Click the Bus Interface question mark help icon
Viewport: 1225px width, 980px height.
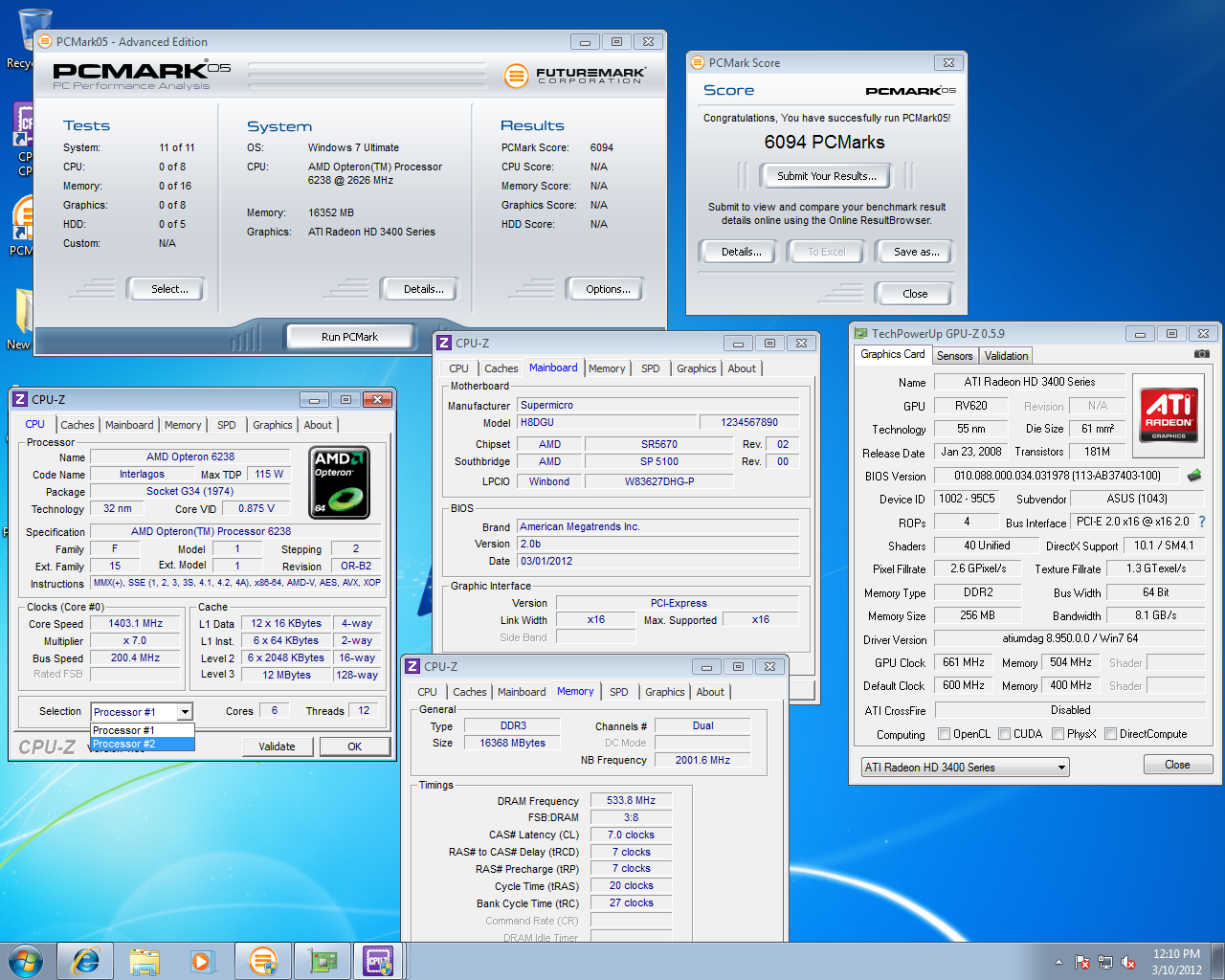pyautogui.click(x=1202, y=522)
